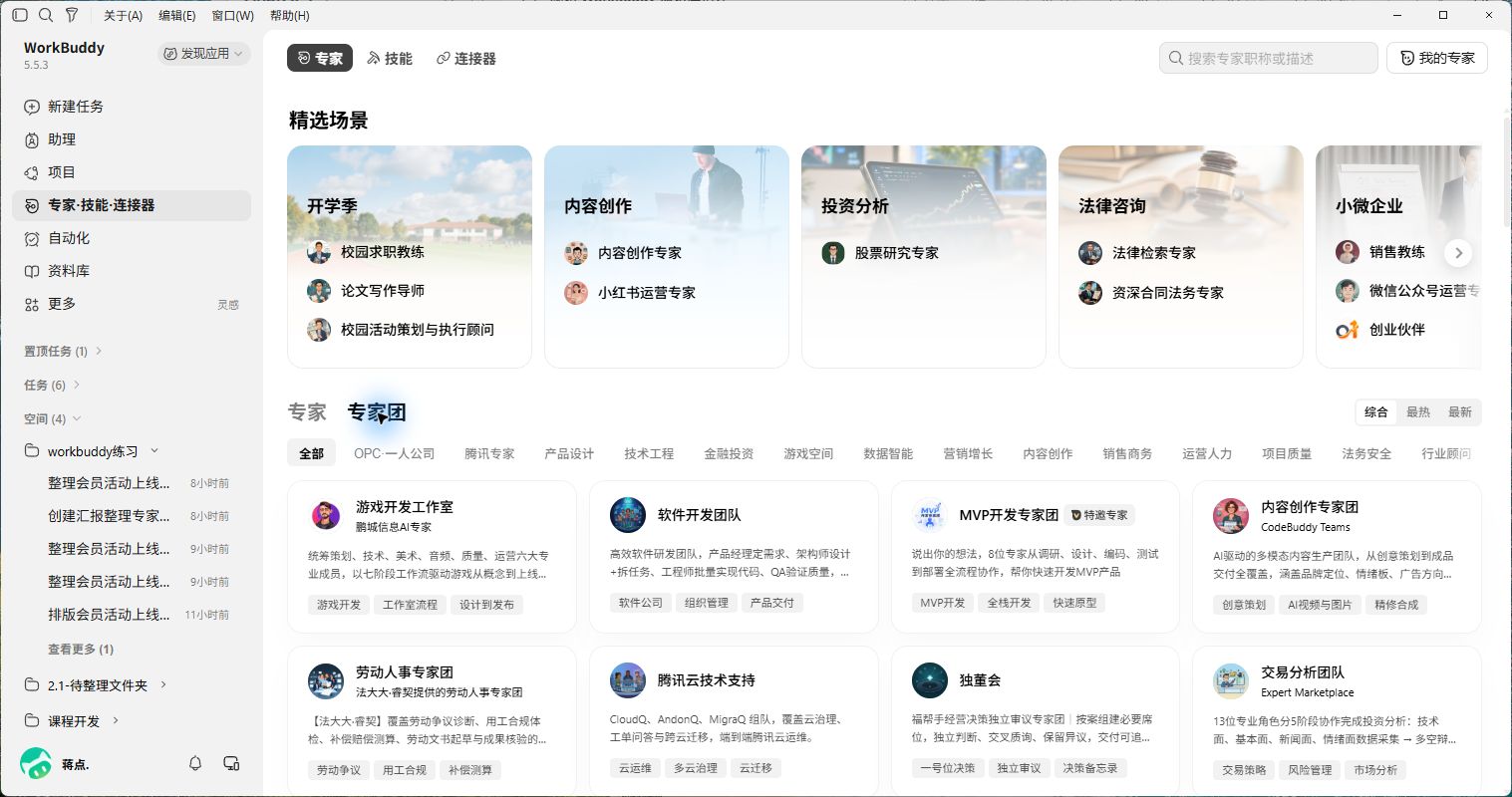
Task: Click the 新建任务 plus icon
Action: tap(32, 107)
